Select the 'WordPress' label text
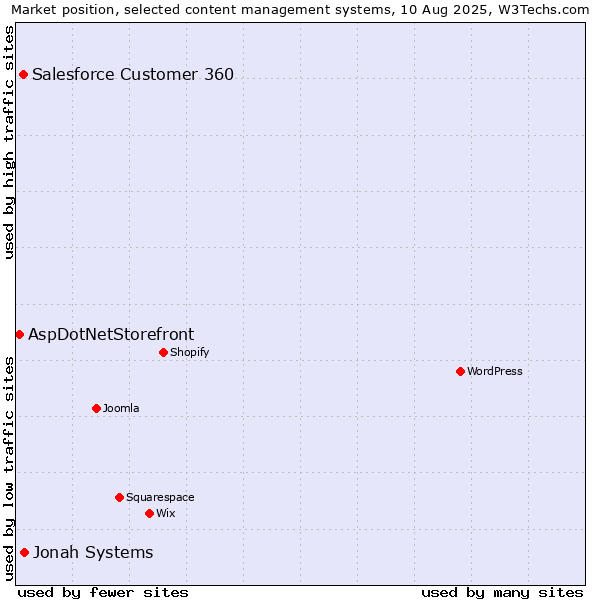 (495, 371)
